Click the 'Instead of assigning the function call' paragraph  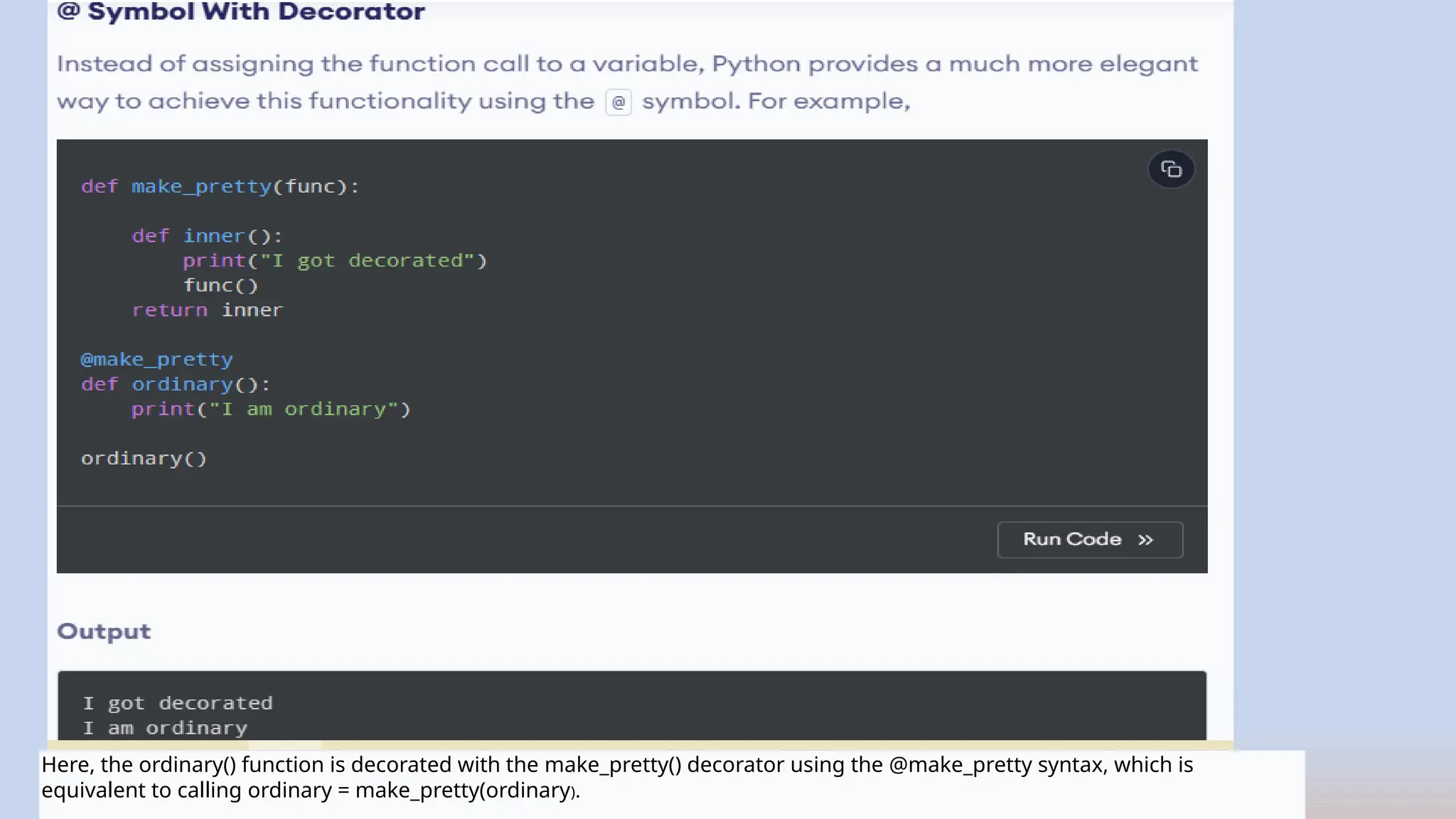coord(628,82)
